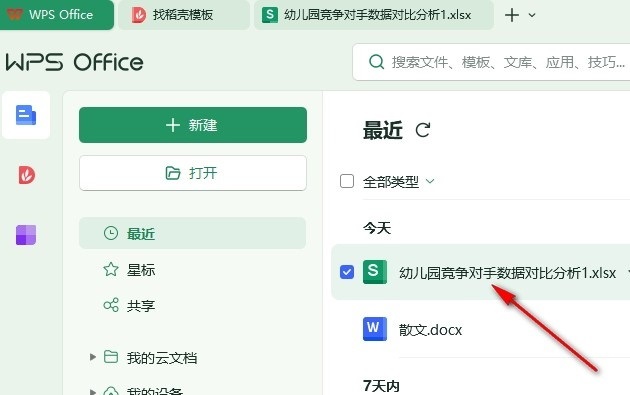
Task: Click the blue W icon of 散文.docx
Action: pyautogui.click(x=374, y=329)
